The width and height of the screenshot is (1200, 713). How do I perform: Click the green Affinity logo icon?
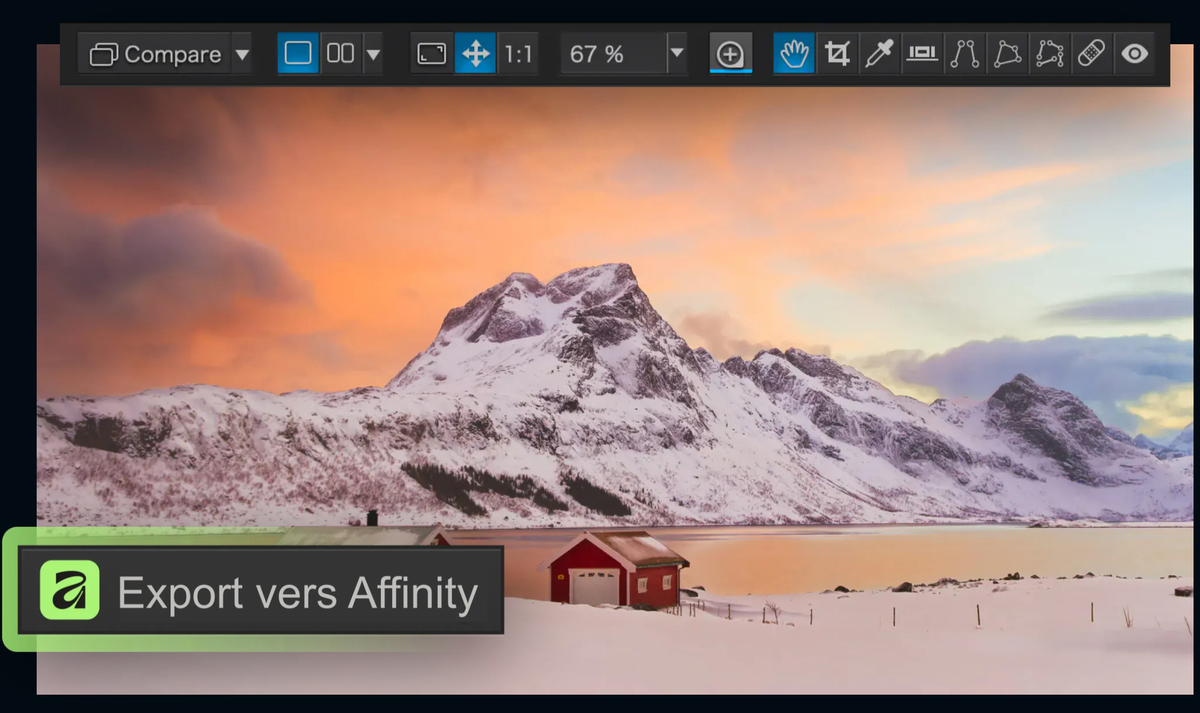[x=70, y=590]
